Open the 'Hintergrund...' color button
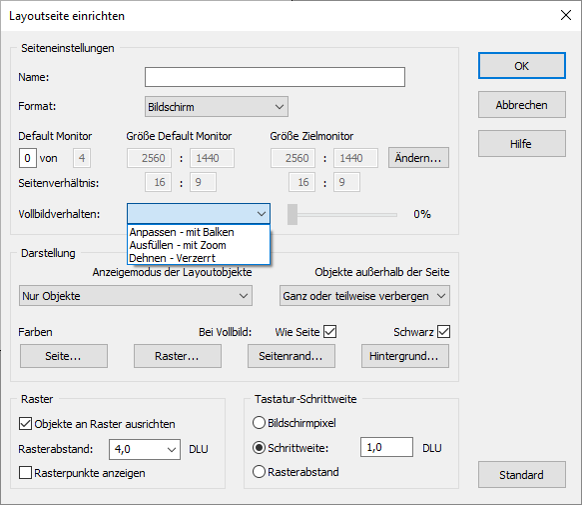The height and width of the screenshot is (505, 582). [x=405, y=356]
